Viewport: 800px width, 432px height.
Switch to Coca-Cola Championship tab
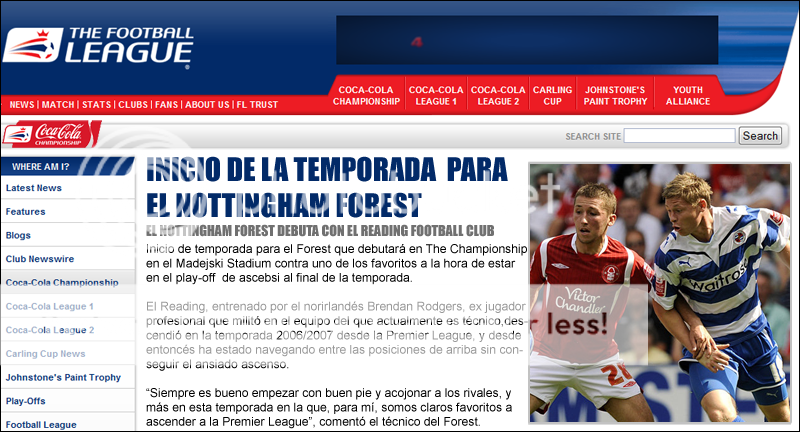[366, 95]
